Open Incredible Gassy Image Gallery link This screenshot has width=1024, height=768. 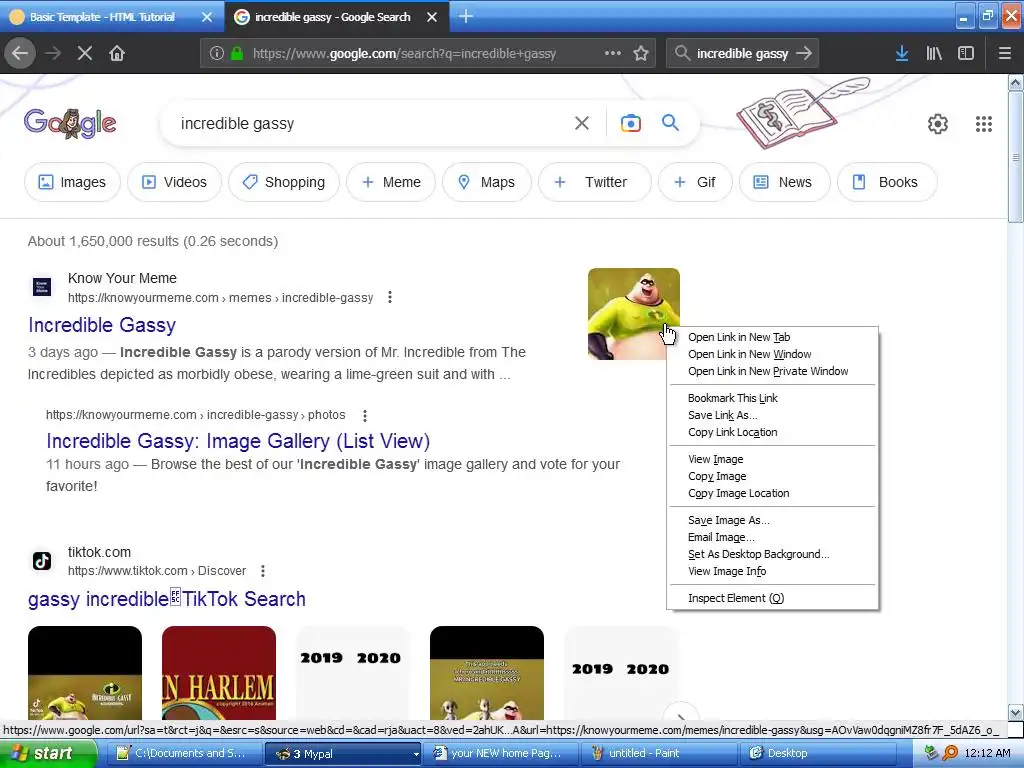(238, 441)
